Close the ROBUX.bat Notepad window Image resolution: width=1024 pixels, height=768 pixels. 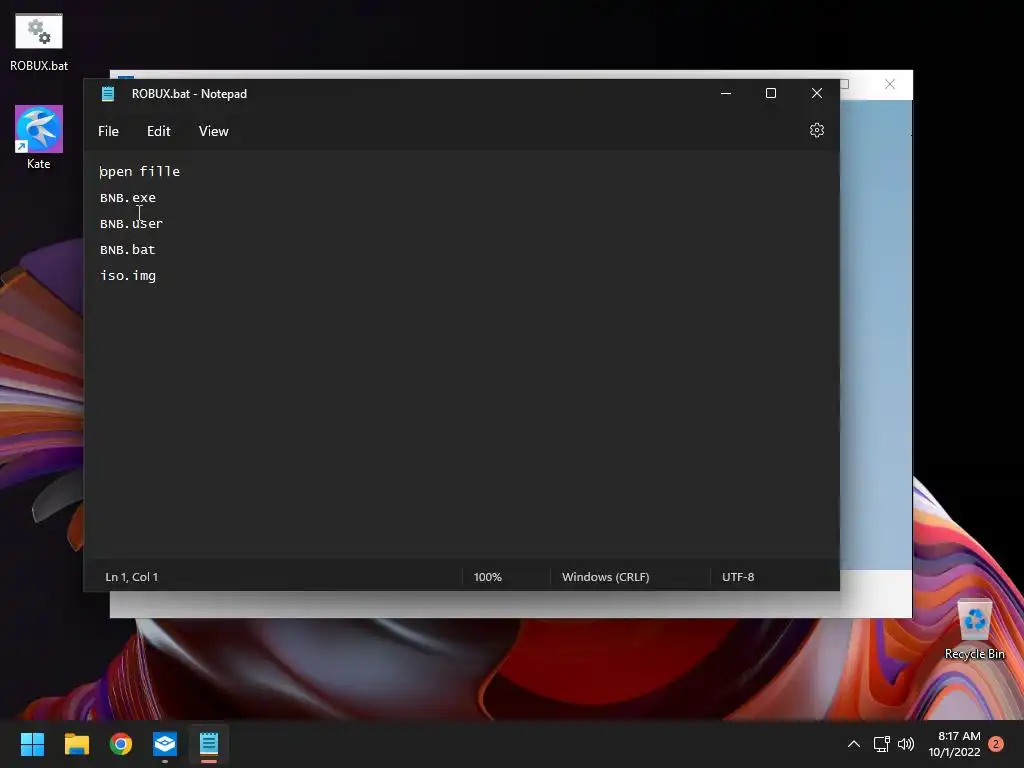point(816,93)
